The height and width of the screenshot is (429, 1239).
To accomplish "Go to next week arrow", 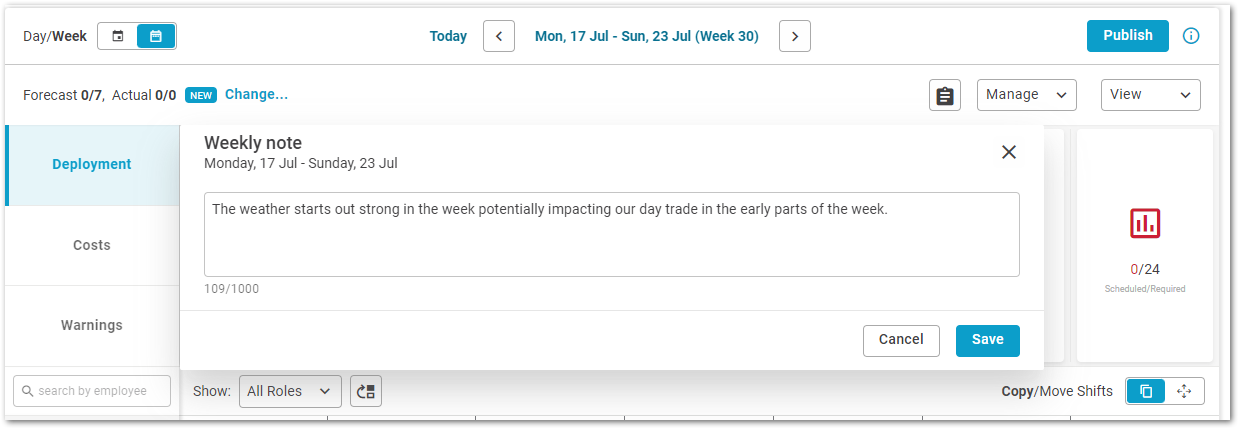I will (795, 36).
